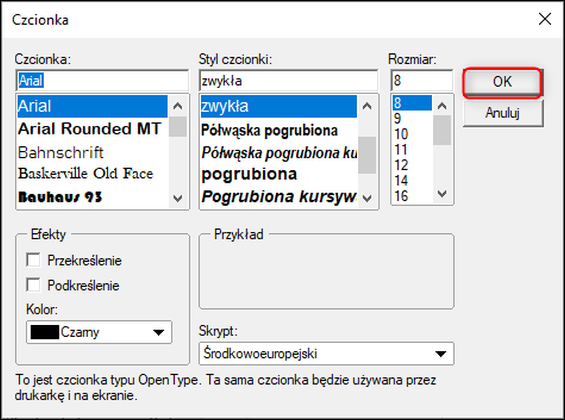Enable the Podkreślenie checkbox

click(x=33, y=285)
